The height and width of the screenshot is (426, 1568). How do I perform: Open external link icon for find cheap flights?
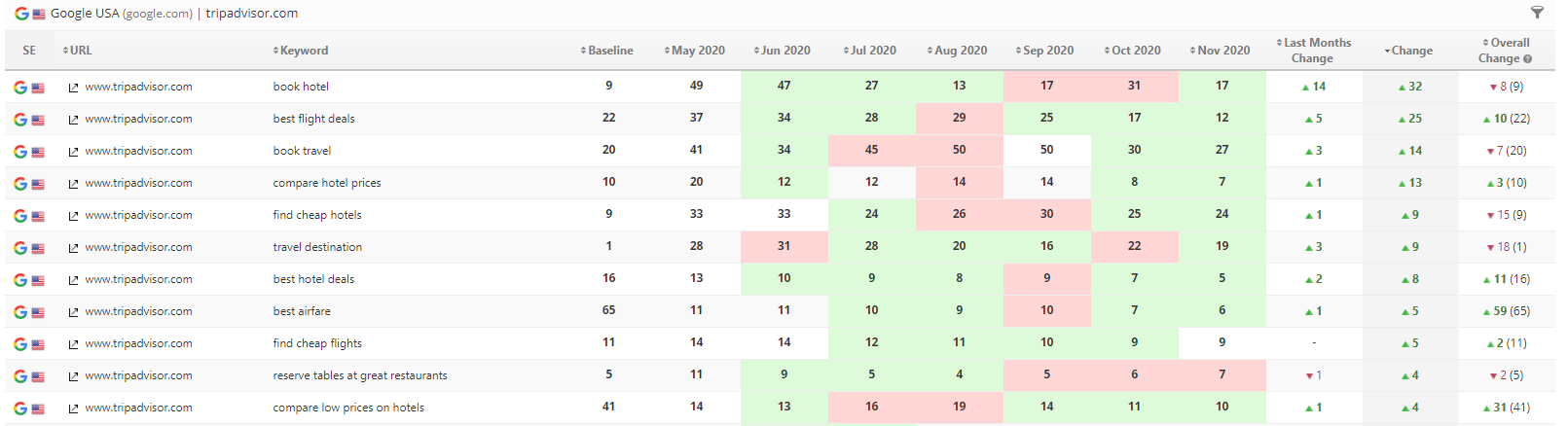(x=73, y=344)
